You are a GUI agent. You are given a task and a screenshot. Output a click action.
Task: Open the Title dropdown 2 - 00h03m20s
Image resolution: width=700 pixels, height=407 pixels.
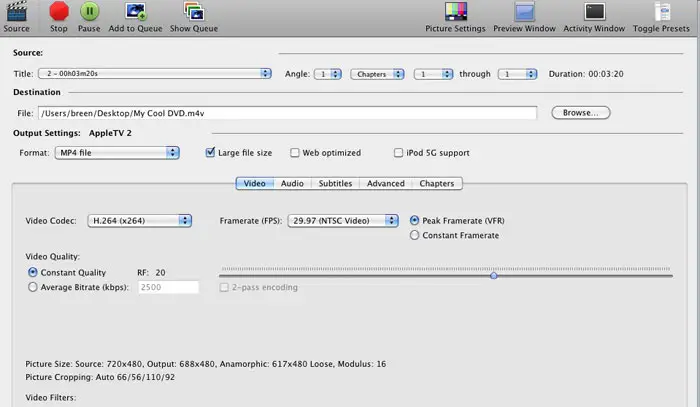(x=154, y=74)
